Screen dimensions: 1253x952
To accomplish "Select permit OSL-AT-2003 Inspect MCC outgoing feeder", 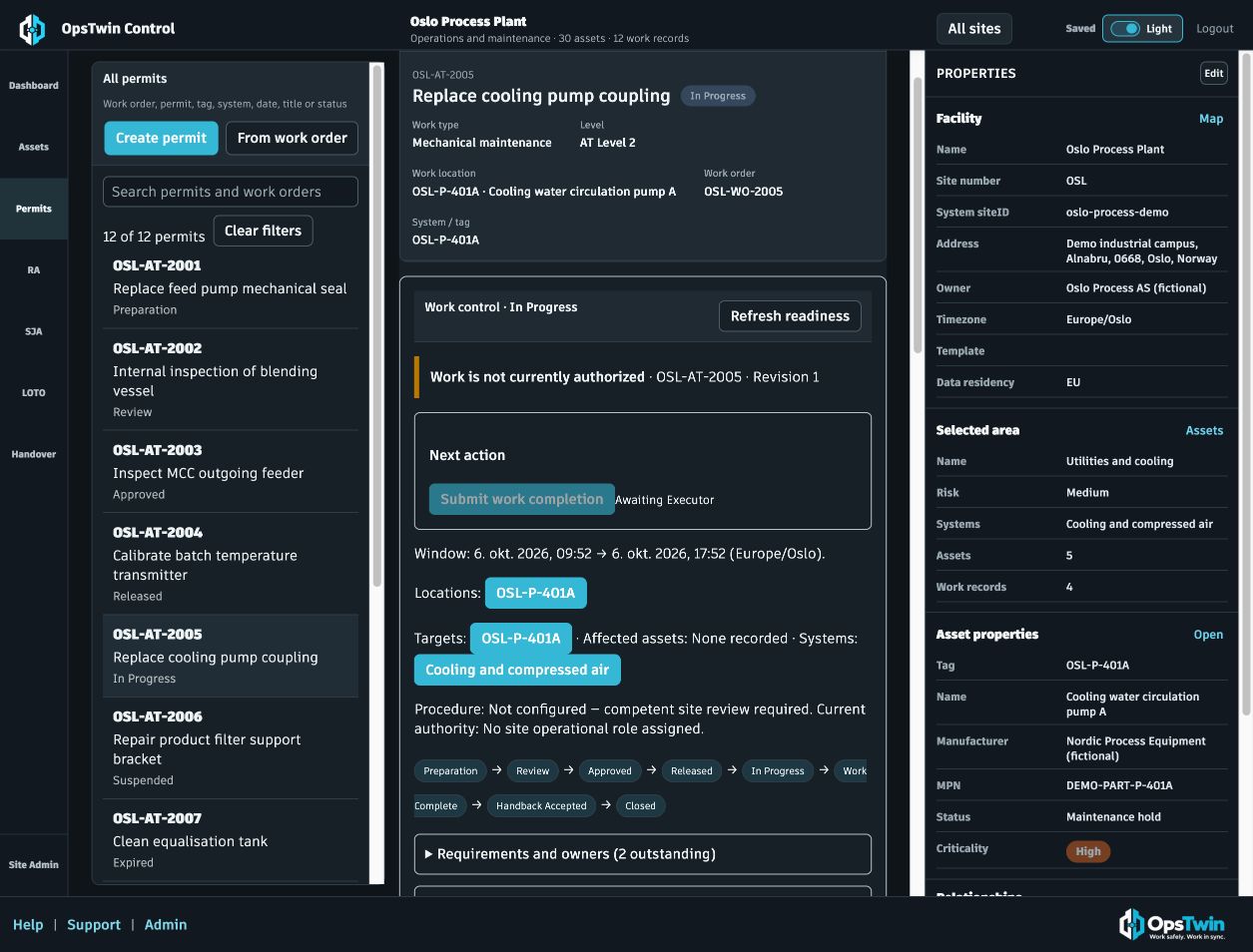I will pyautogui.click(x=231, y=472).
